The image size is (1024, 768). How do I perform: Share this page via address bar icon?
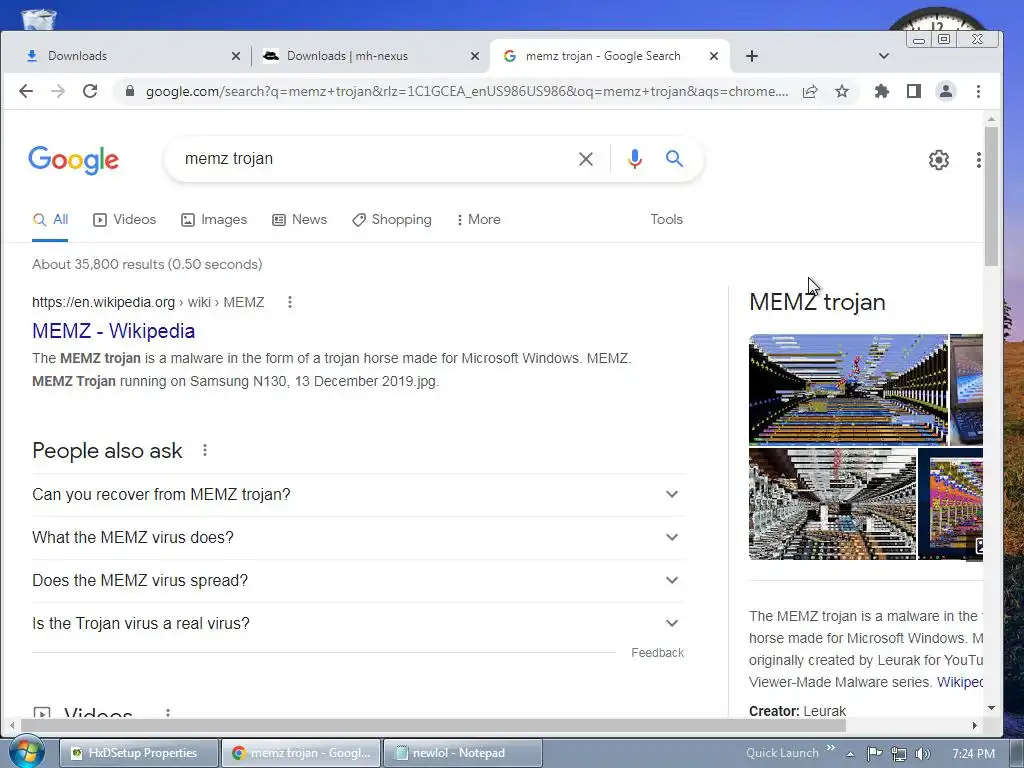[810, 91]
